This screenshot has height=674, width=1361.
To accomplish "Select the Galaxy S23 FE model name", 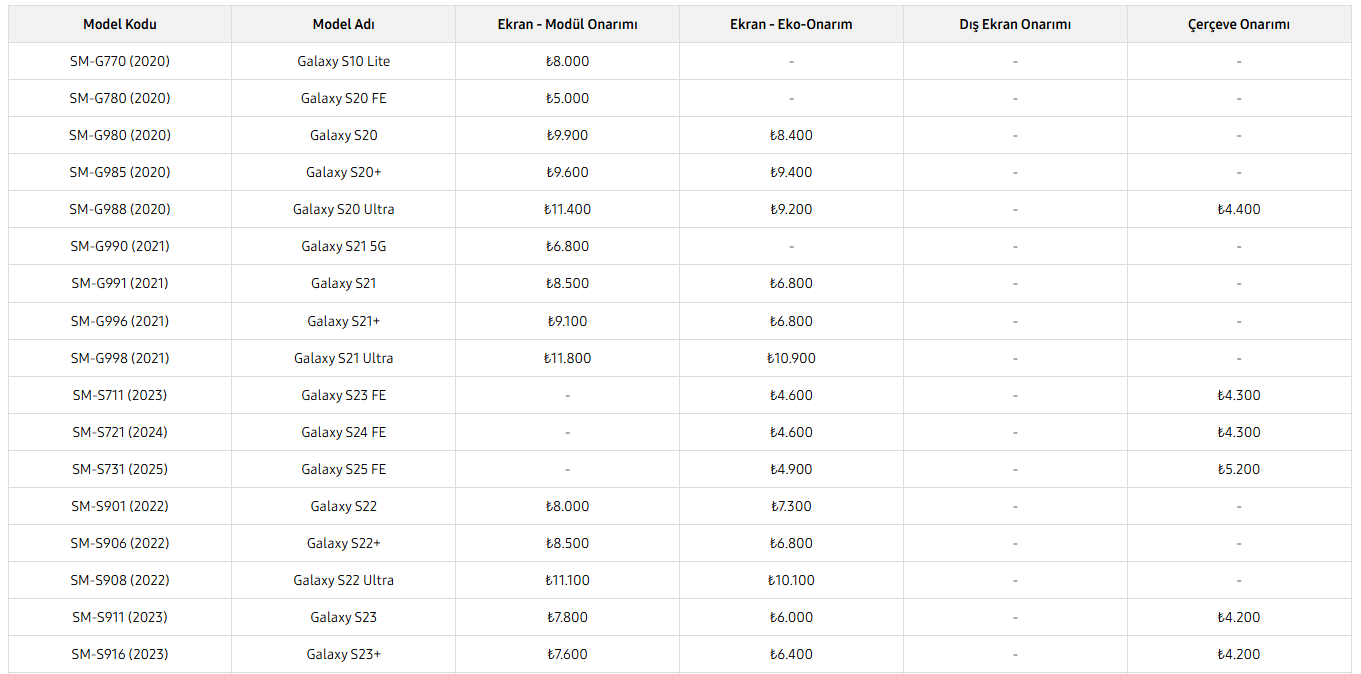I will pyautogui.click(x=344, y=395).
